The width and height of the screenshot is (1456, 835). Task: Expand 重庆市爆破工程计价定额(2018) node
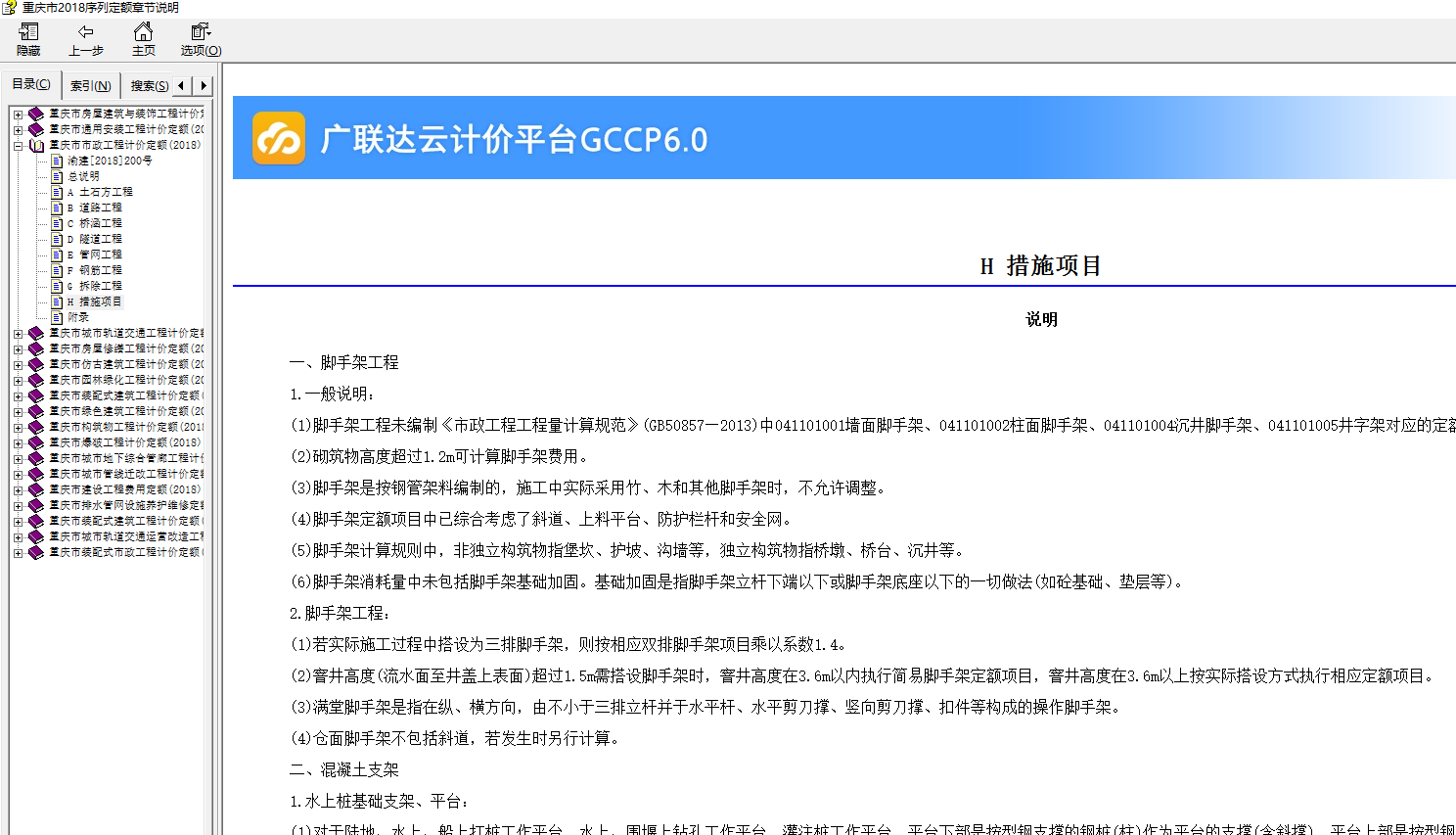pos(18,442)
